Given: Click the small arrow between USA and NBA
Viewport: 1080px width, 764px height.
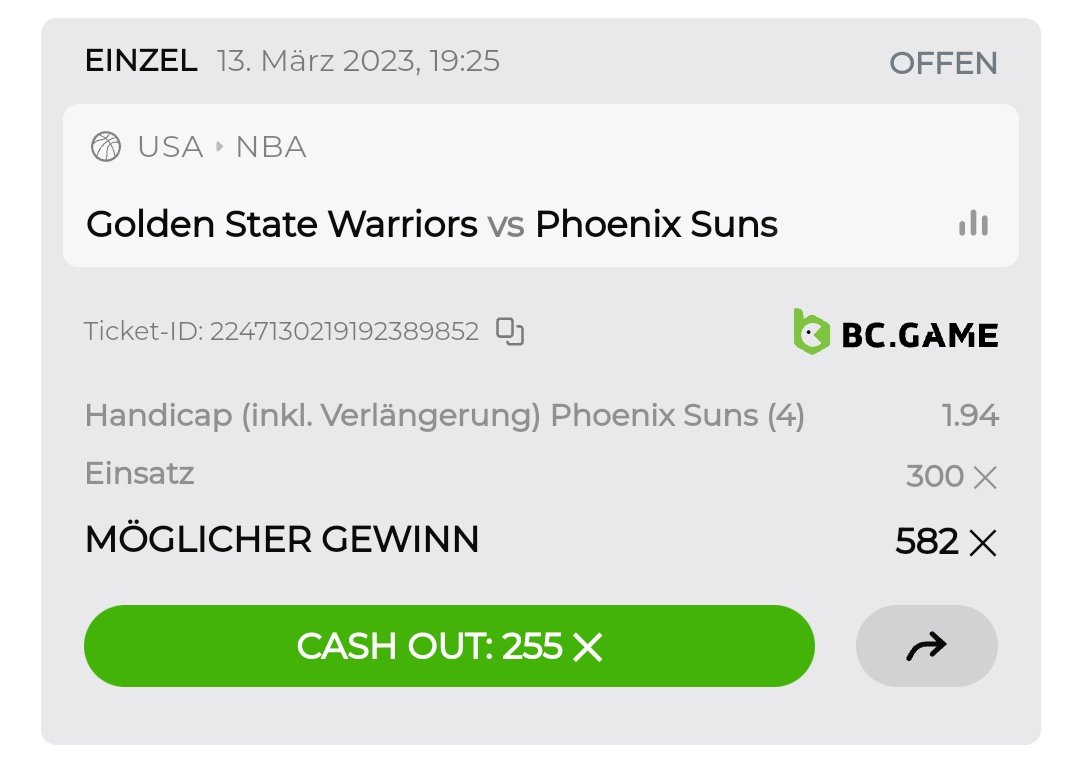Looking at the screenshot, I should [220, 147].
